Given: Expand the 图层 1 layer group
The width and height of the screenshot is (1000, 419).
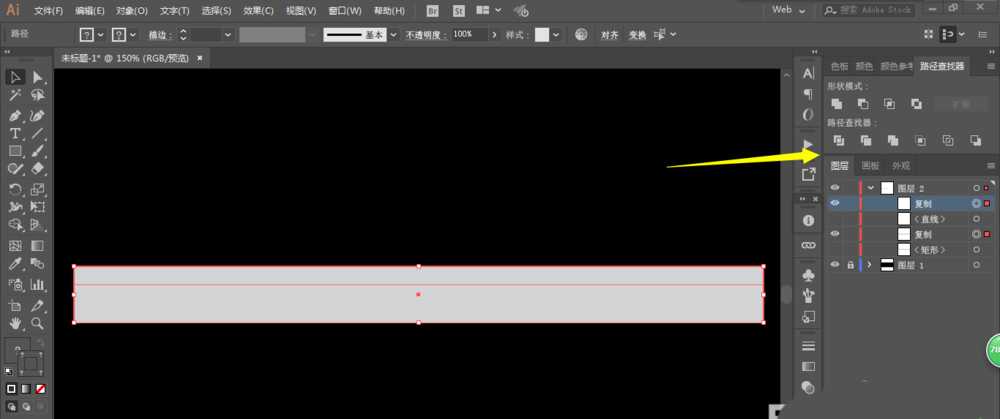Looking at the screenshot, I should point(868,265).
